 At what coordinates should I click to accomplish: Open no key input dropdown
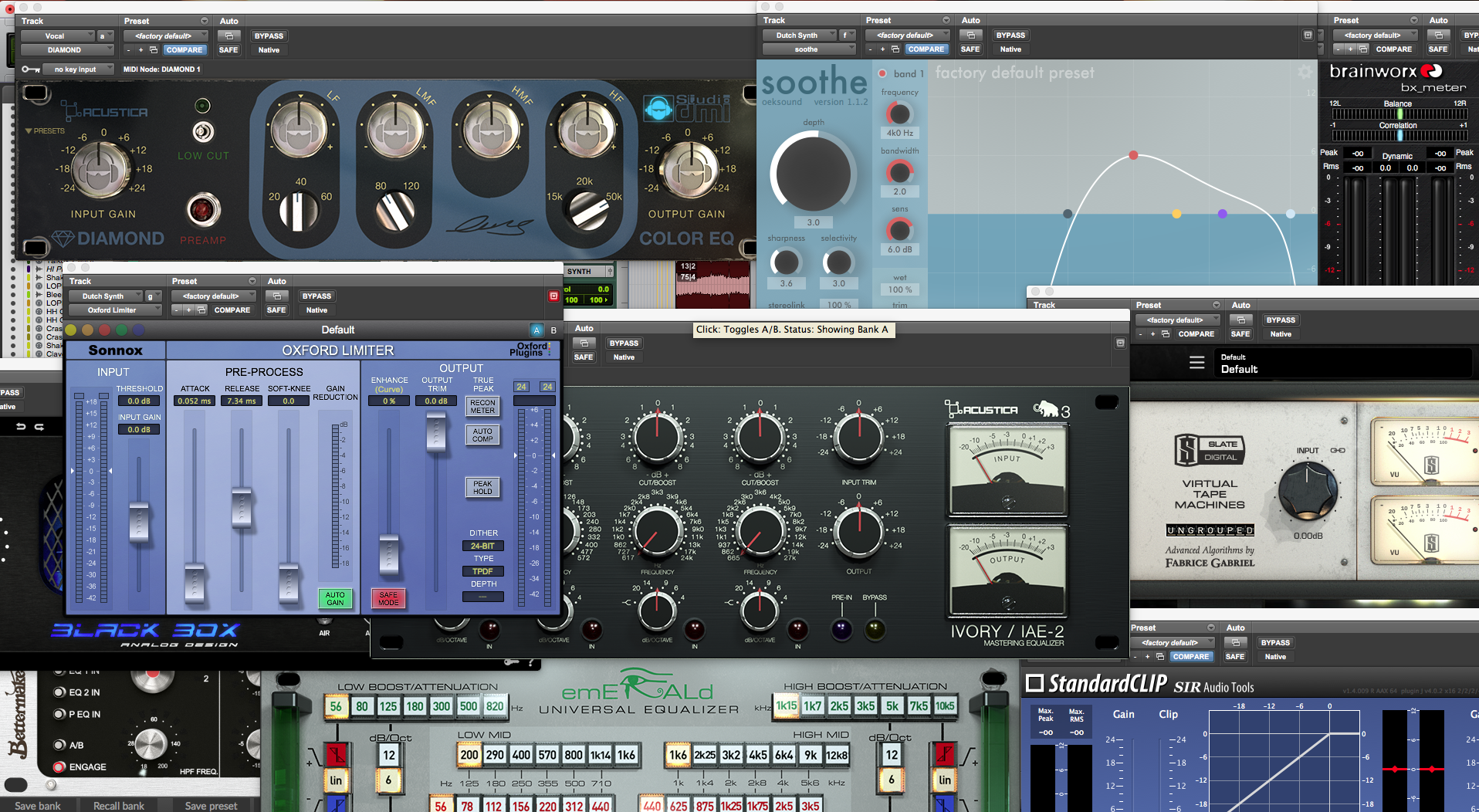[79, 69]
